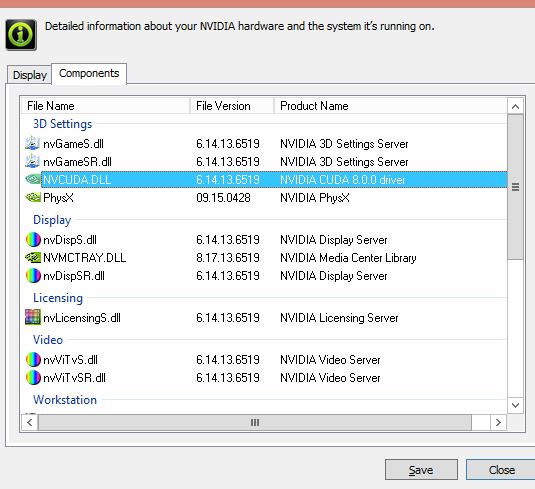Click NVIDIA Video Server for nvViTvS.dll
535x489 pixels.
point(330,360)
